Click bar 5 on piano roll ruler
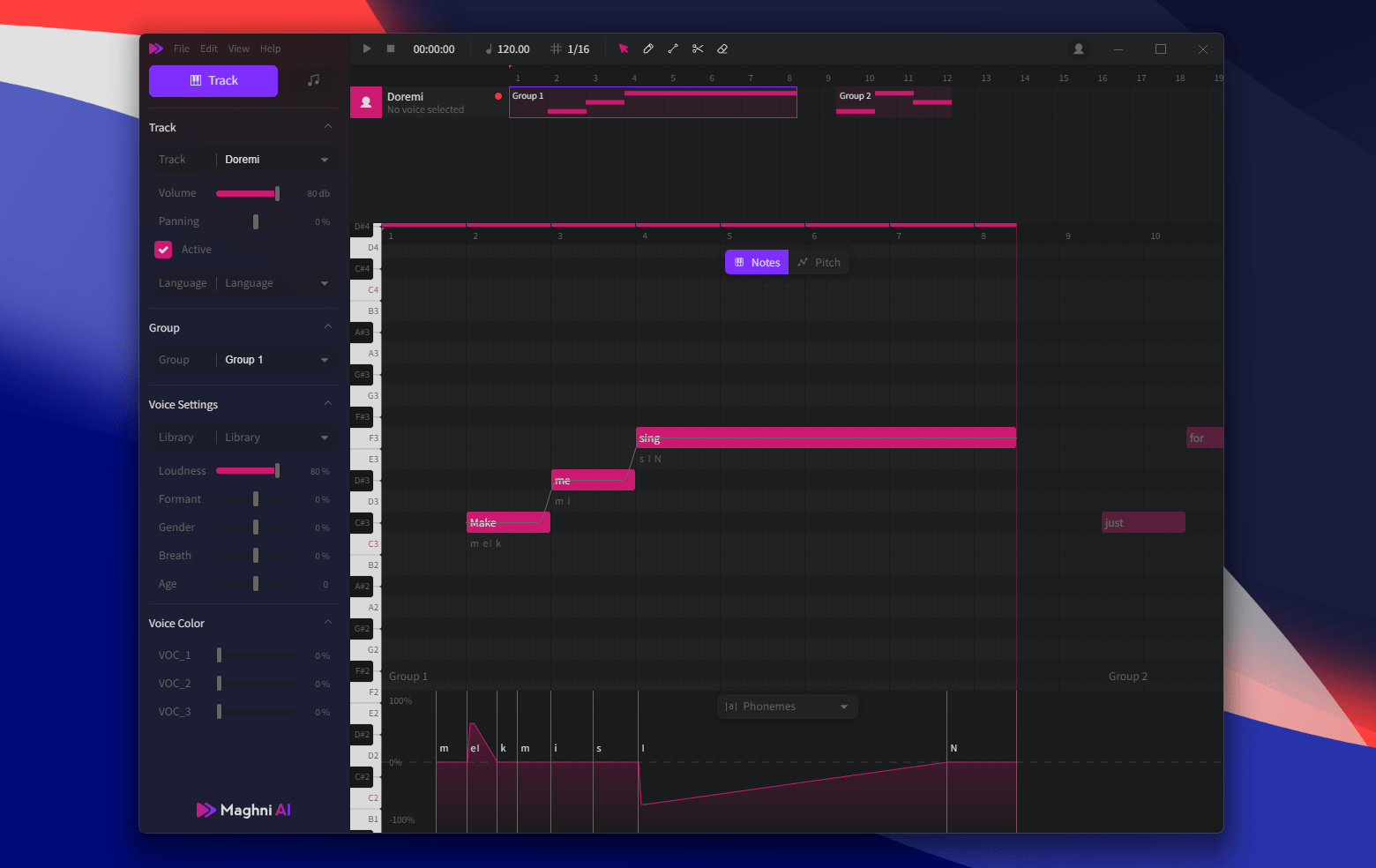Image resolution: width=1376 pixels, height=868 pixels. [729, 236]
